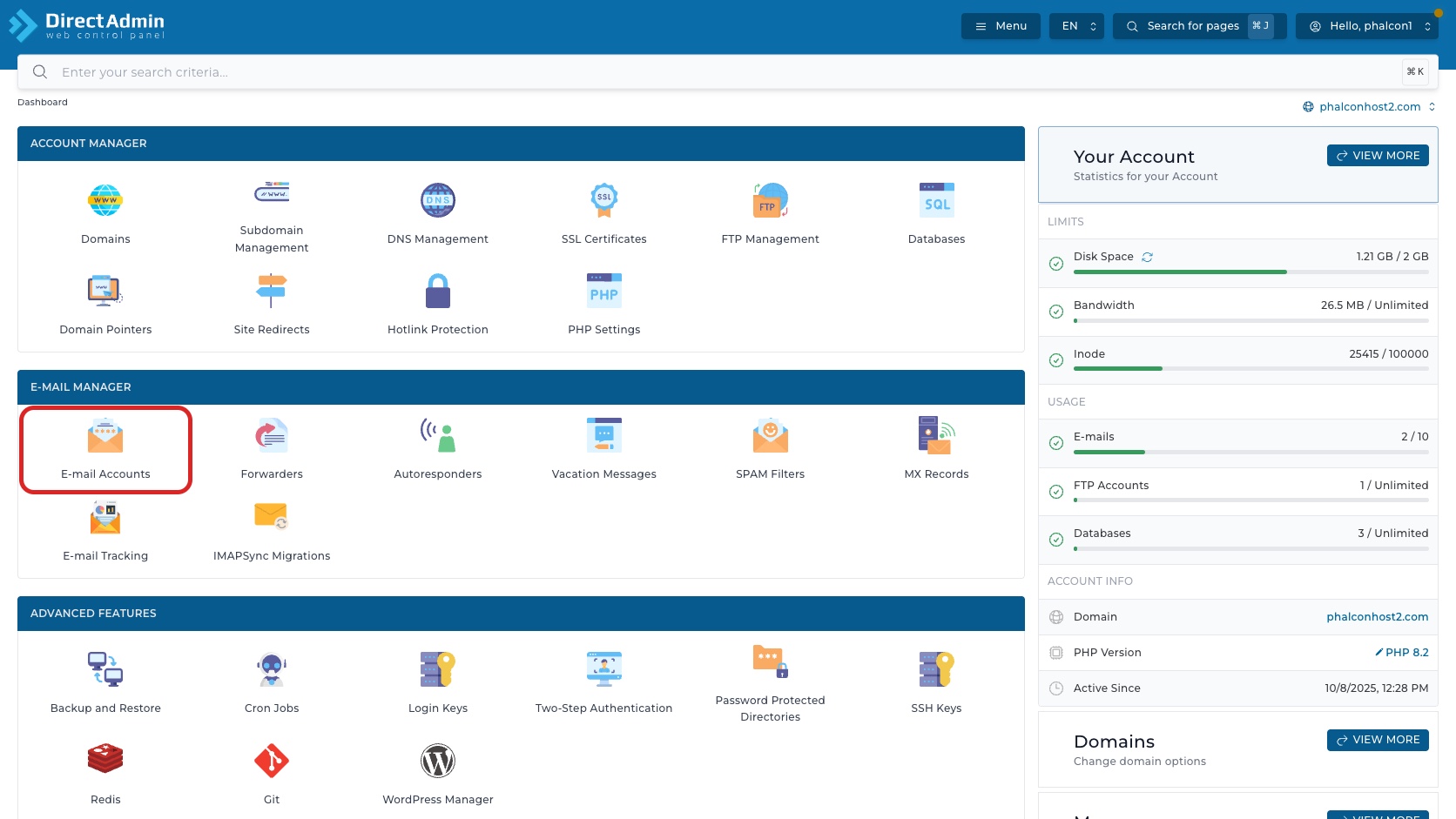This screenshot has width=1456, height=819.
Task: Click the DirectAdmin logo
Action: coord(87,25)
